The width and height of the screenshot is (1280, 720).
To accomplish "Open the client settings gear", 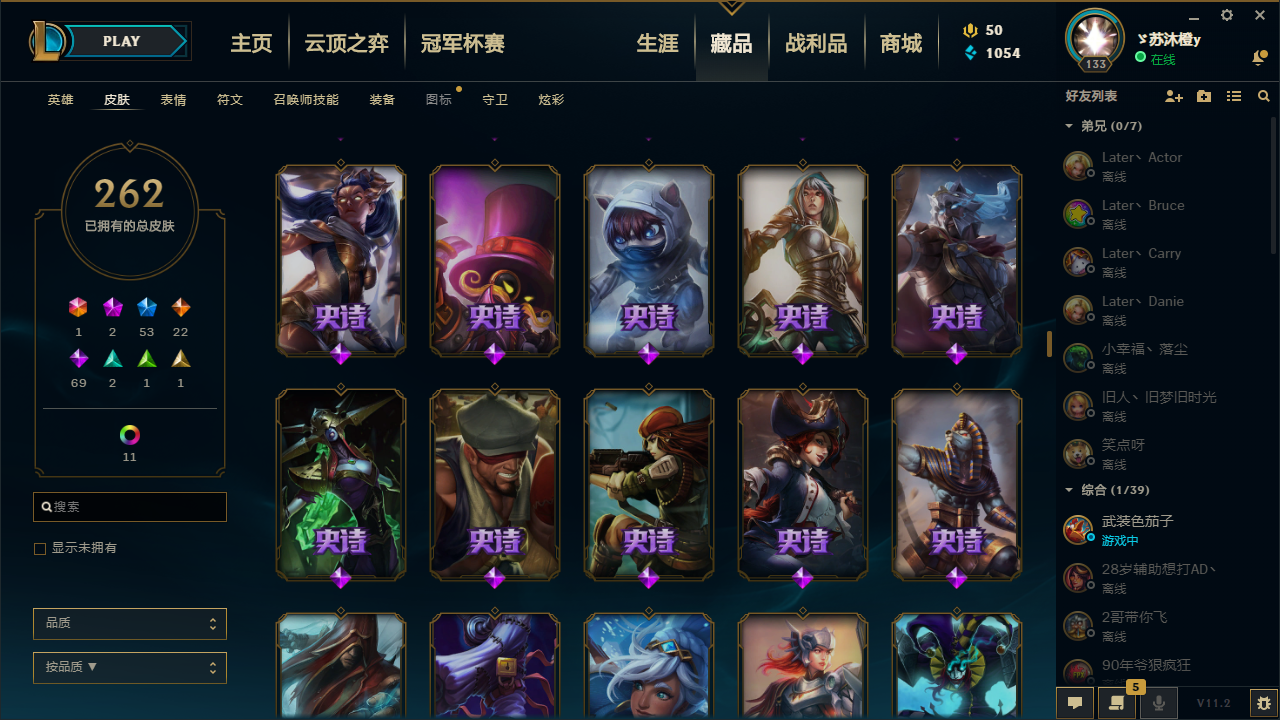I will (x=1227, y=15).
